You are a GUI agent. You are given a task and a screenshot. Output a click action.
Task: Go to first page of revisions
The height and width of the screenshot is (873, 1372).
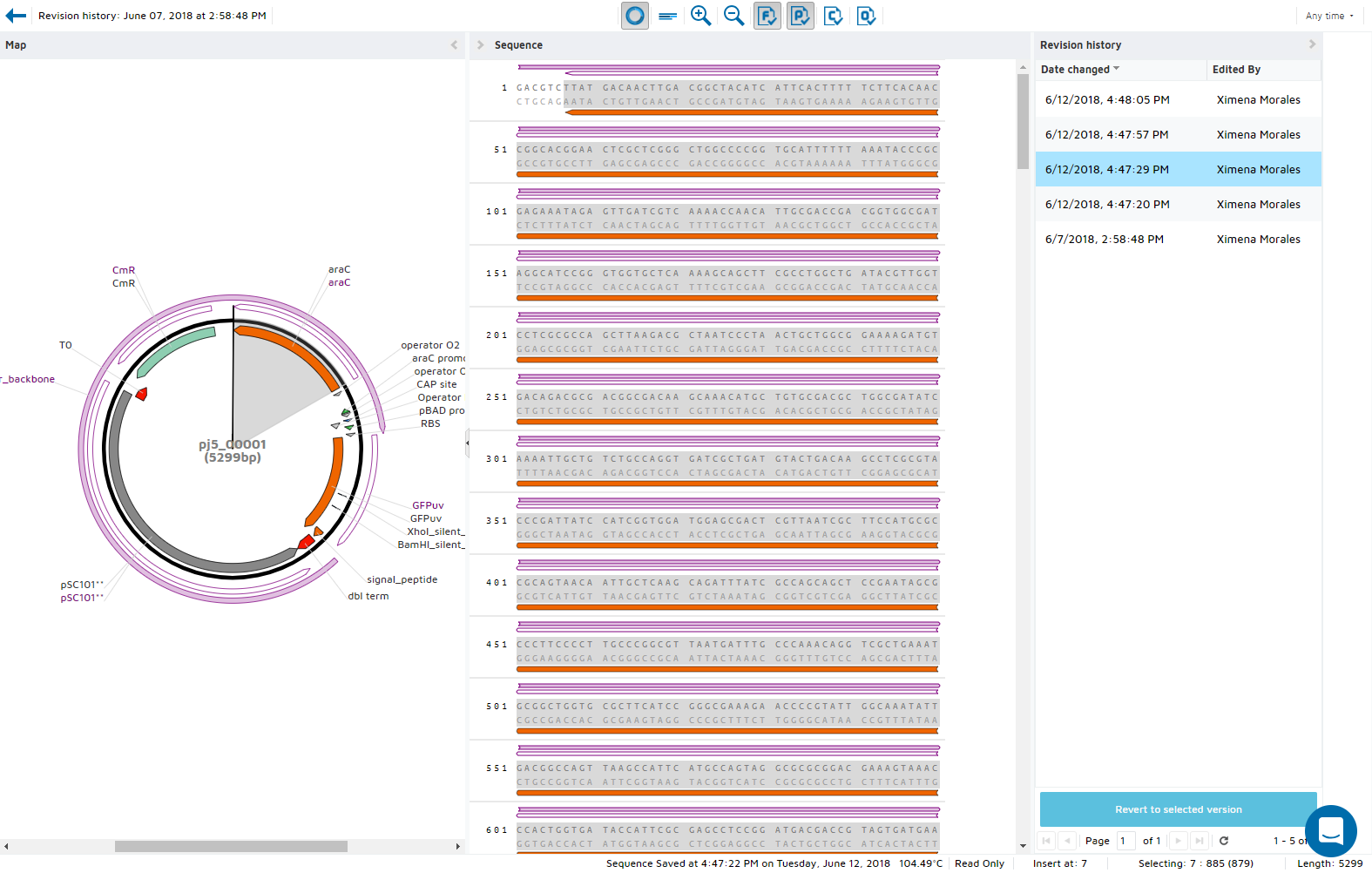1047,841
